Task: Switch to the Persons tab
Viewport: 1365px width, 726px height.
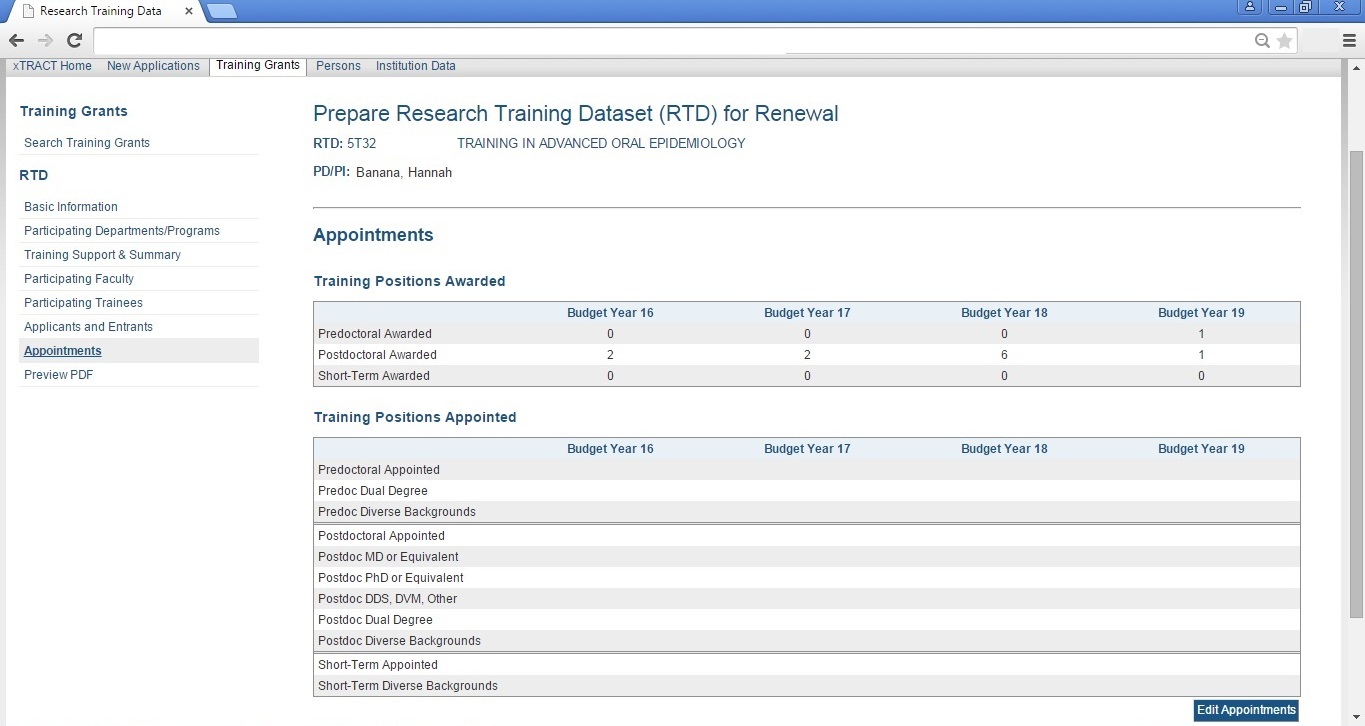Action: click(338, 66)
